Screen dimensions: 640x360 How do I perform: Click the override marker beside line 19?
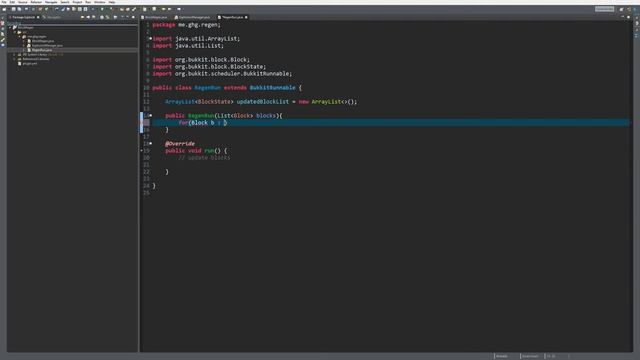tap(142, 151)
